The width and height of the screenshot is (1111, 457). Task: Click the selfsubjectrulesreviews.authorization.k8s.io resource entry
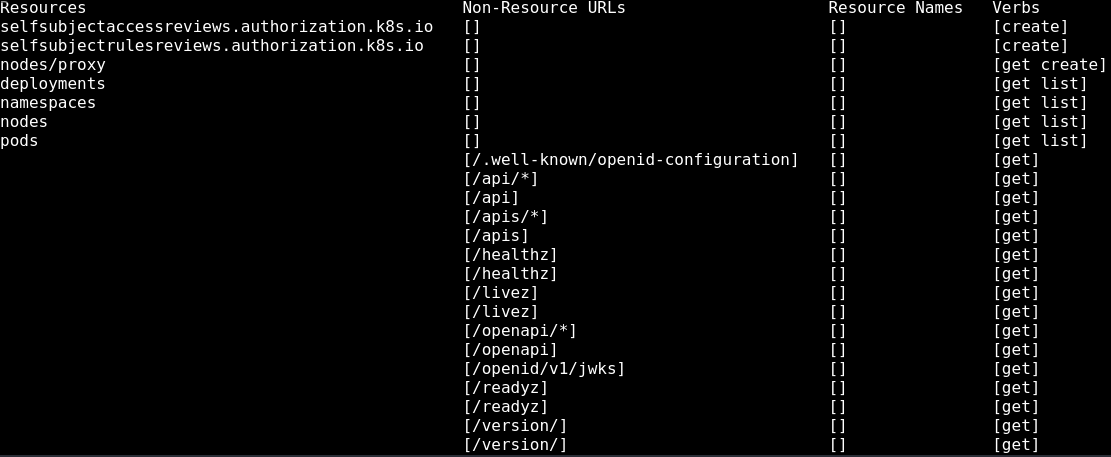[212, 46]
